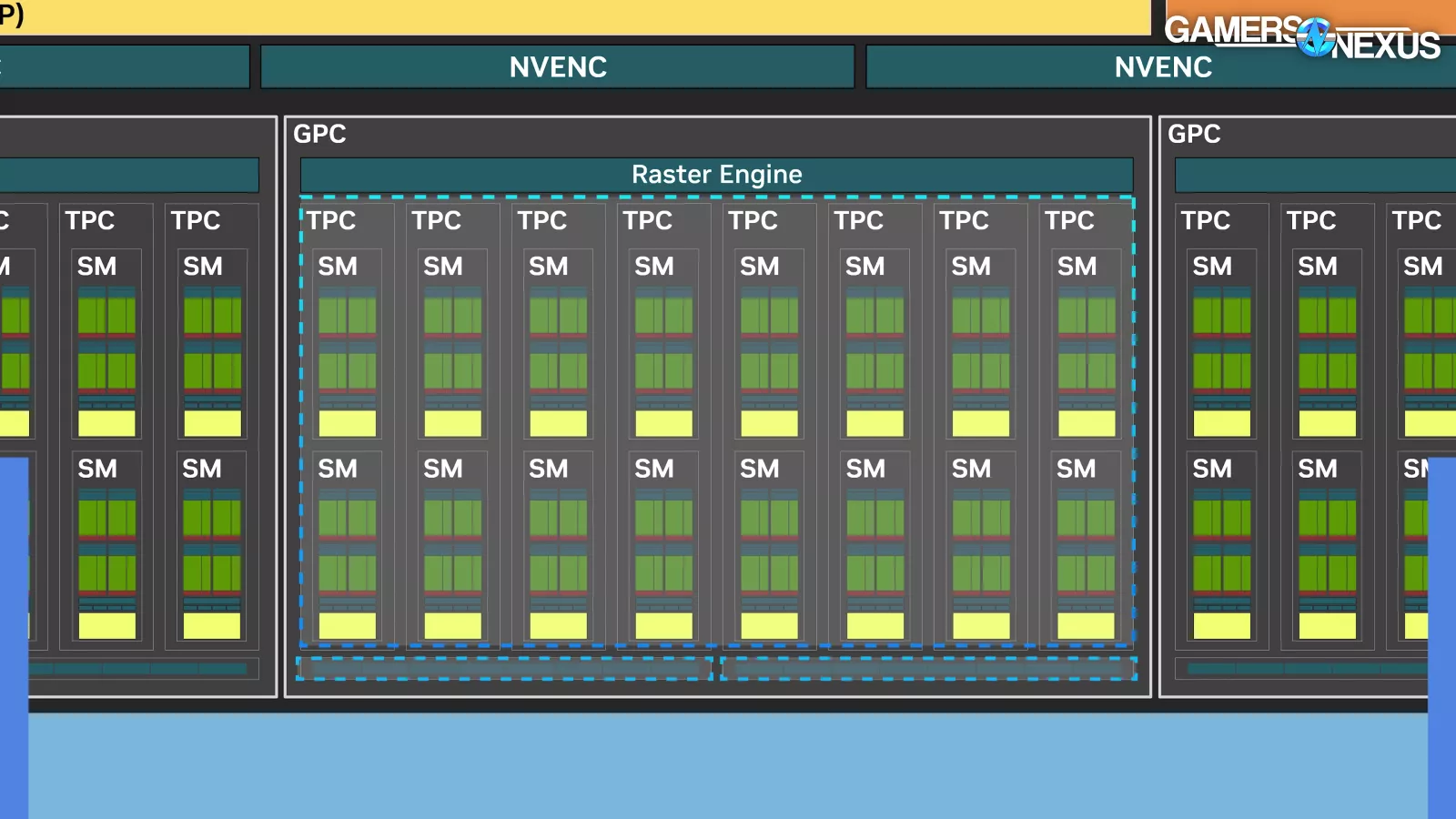
Task: Click upper green cores in top-left highlighted SM
Action: coord(347,315)
